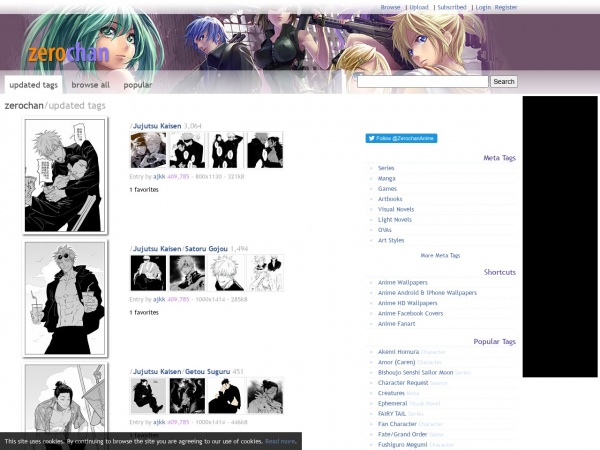Click Read more in cookie notice
The width and height of the screenshot is (600, 450).
click(x=280, y=442)
